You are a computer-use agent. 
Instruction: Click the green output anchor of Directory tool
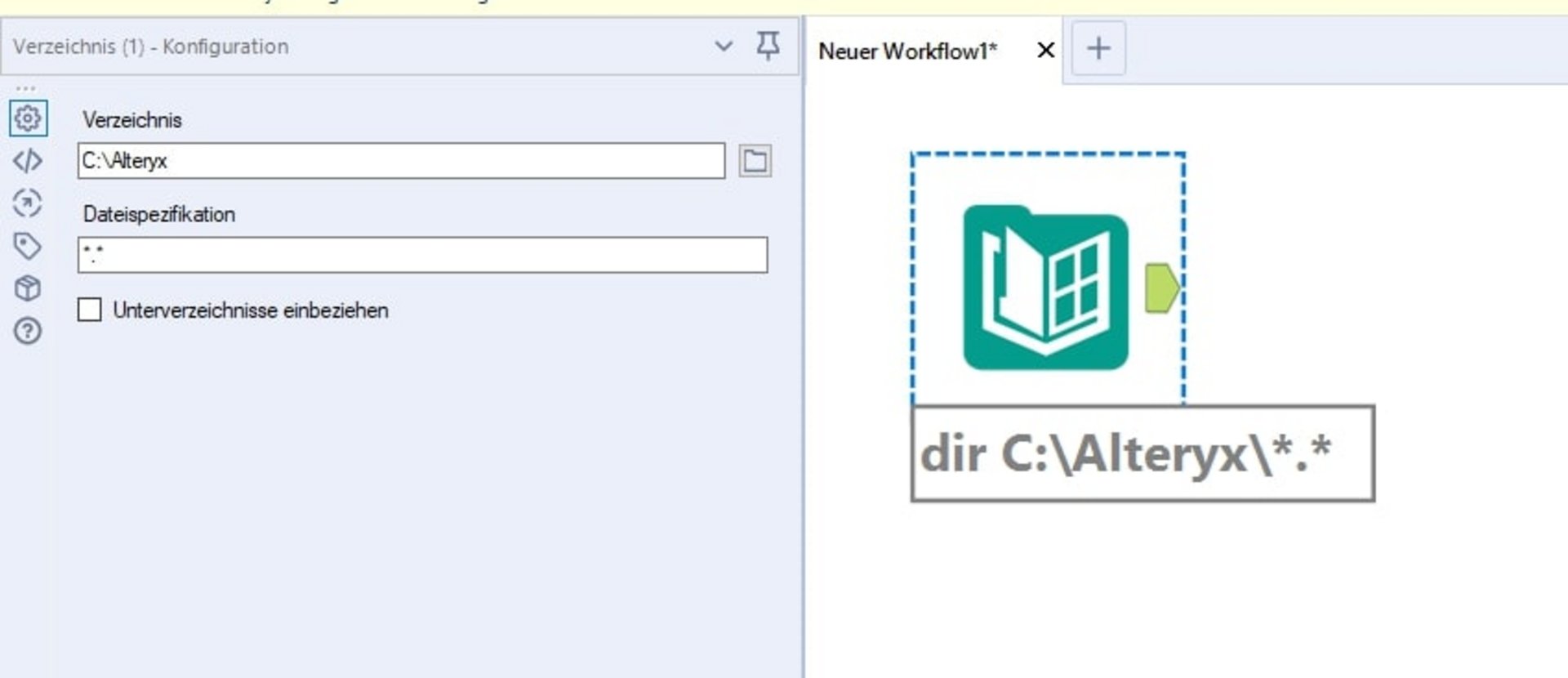1160,288
